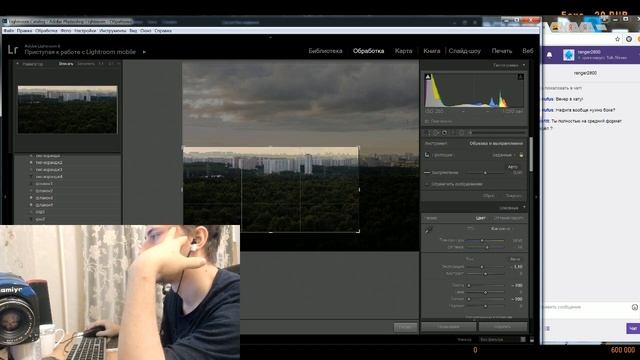Image resolution: width=640 pixels, height=360 pixels.
Task: Click 'Сброс' in the crop panel
Action: click(x=489, y=196)
